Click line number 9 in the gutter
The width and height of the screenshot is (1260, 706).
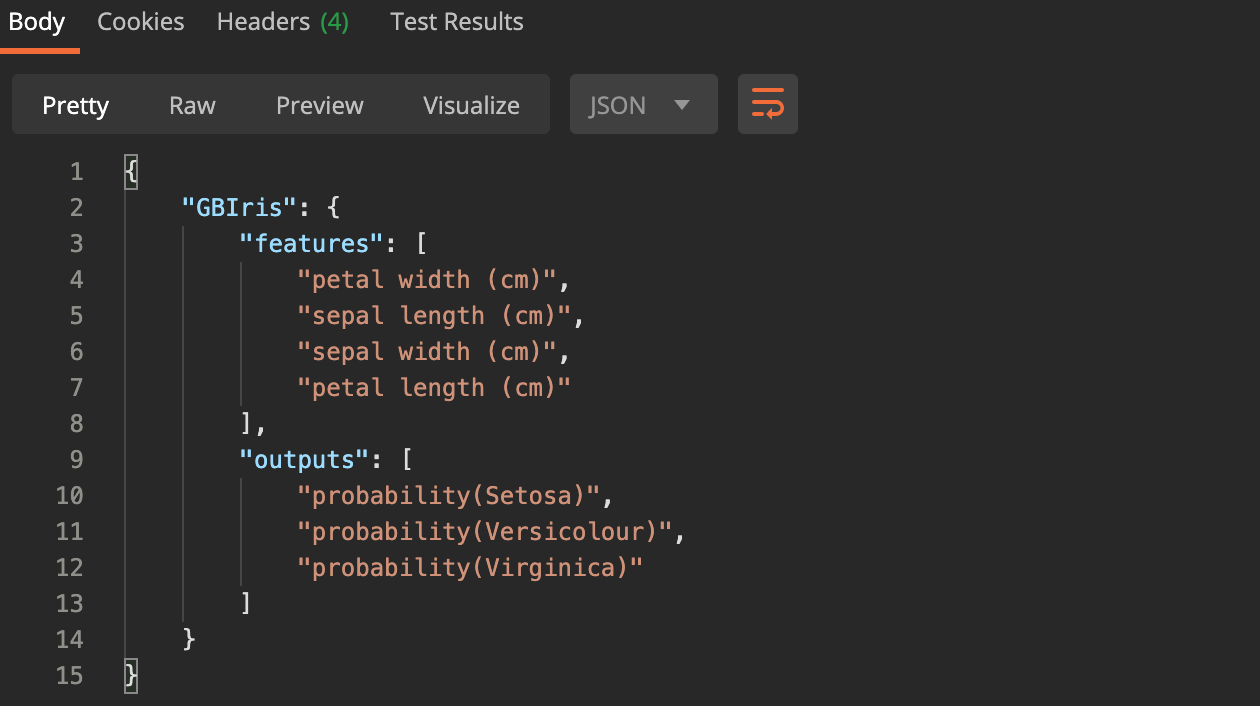pos(77,460)
